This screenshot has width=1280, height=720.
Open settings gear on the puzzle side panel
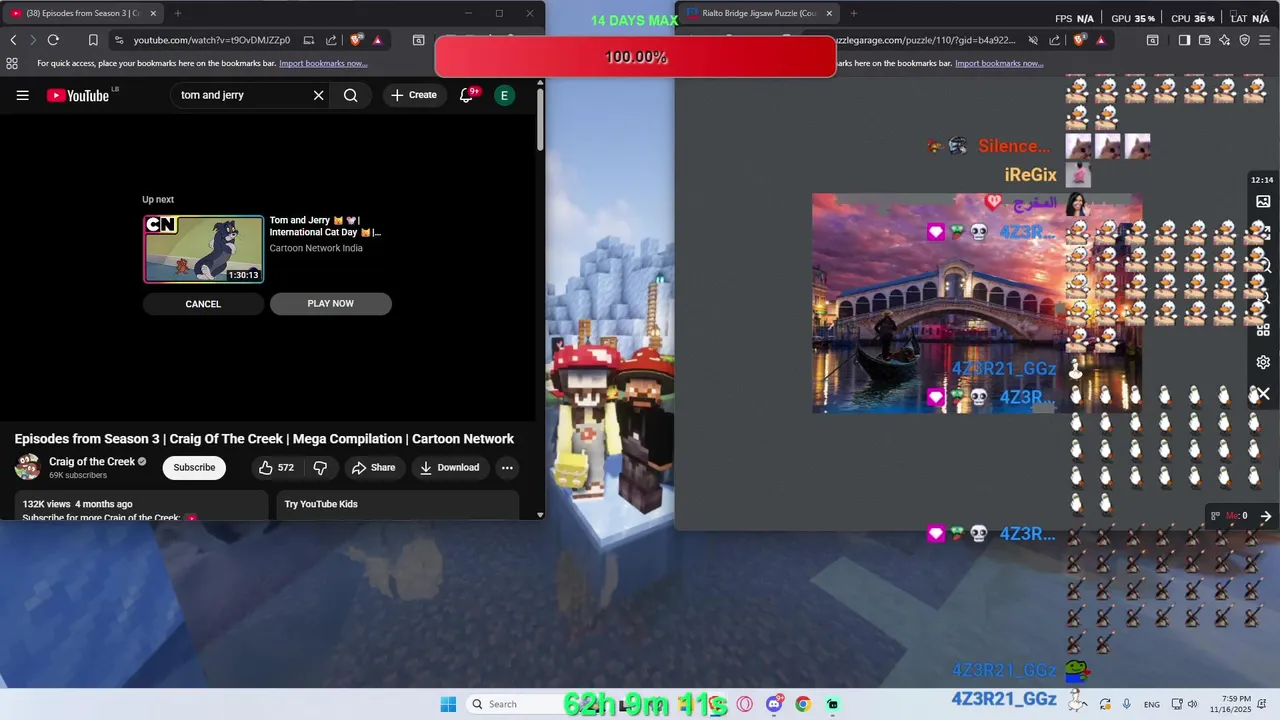point(1263,362)
